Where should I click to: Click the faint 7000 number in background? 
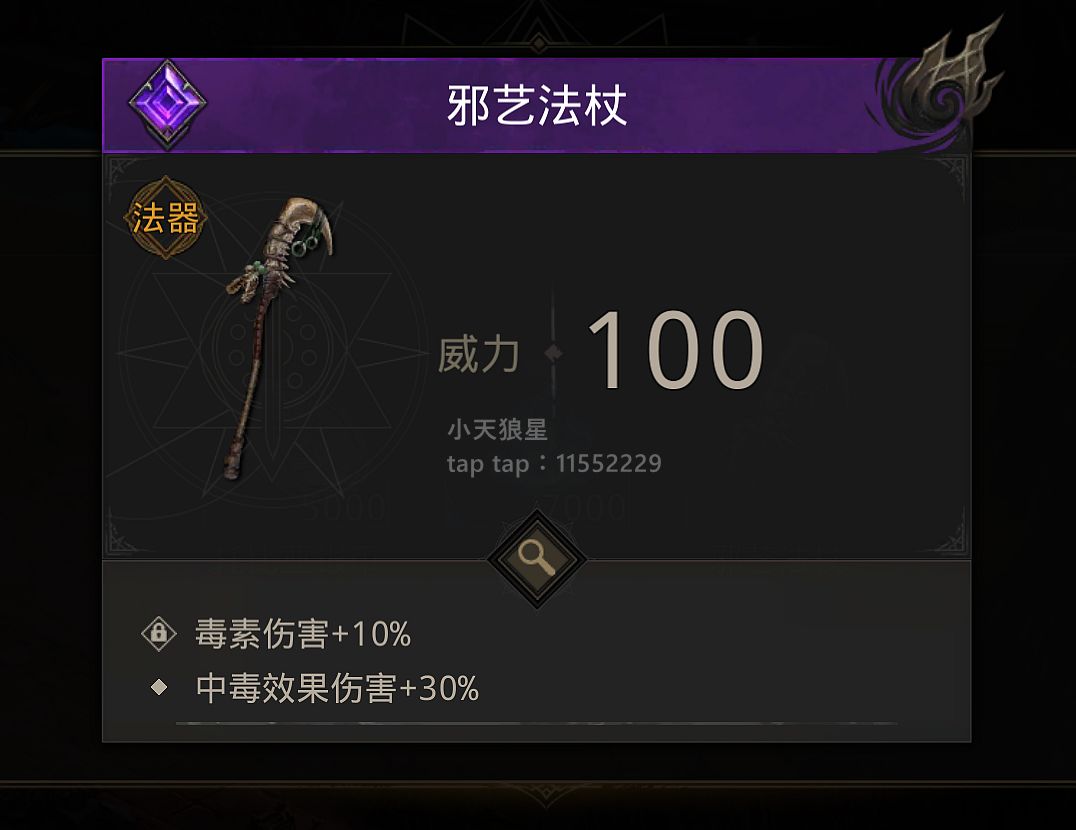(x=588, y=508)
